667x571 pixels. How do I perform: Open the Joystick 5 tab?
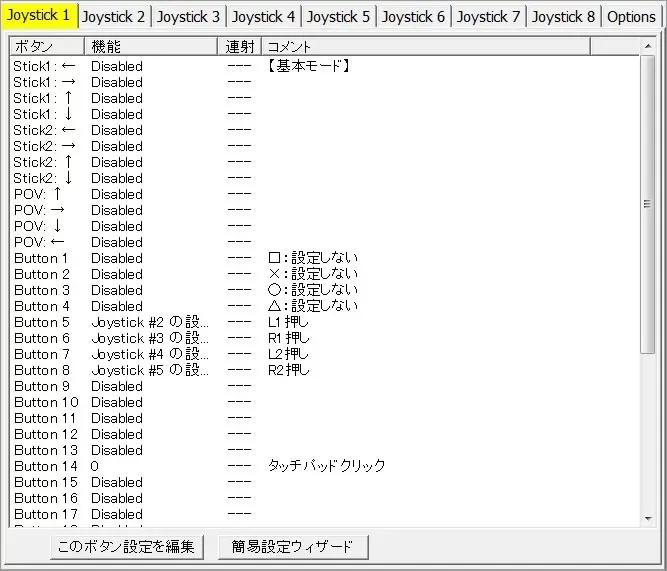338,17
